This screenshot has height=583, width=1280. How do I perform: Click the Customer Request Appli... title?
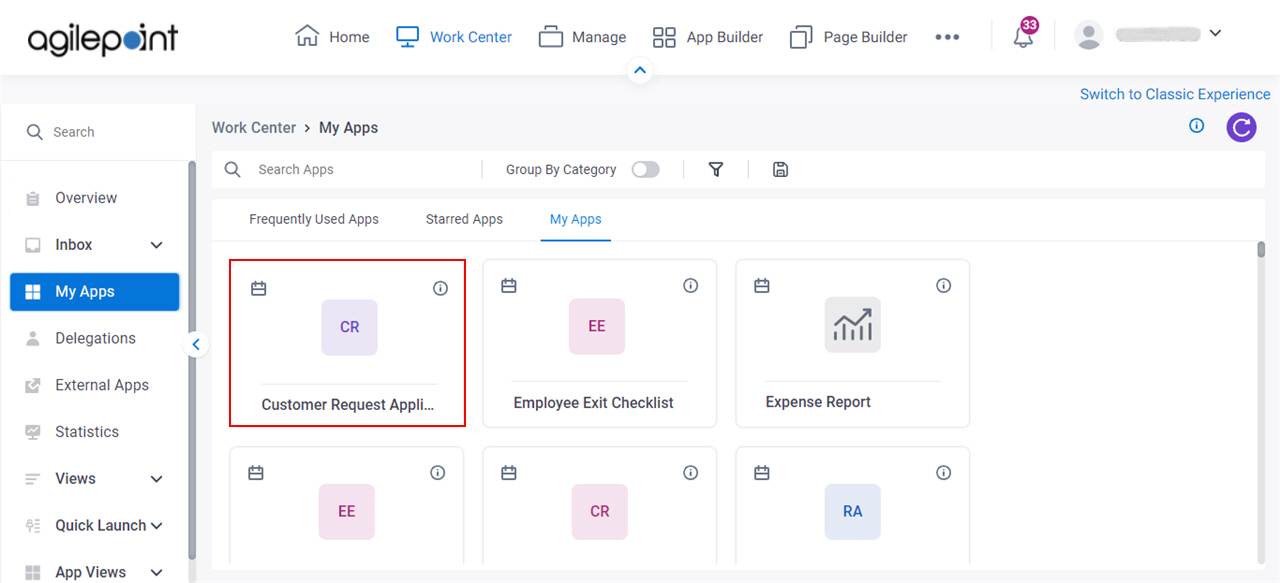tap(348, 405)
